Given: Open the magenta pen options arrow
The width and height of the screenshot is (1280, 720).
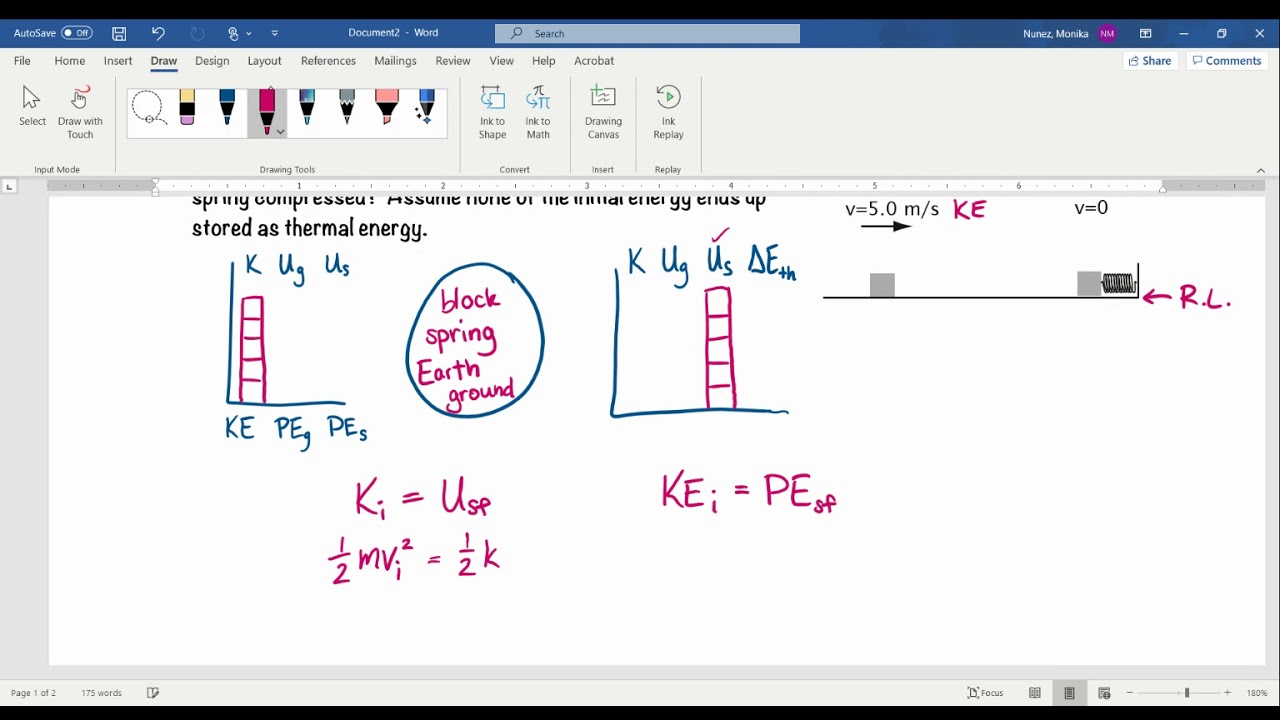Looking at the screenshot, I should pos(280,131).
